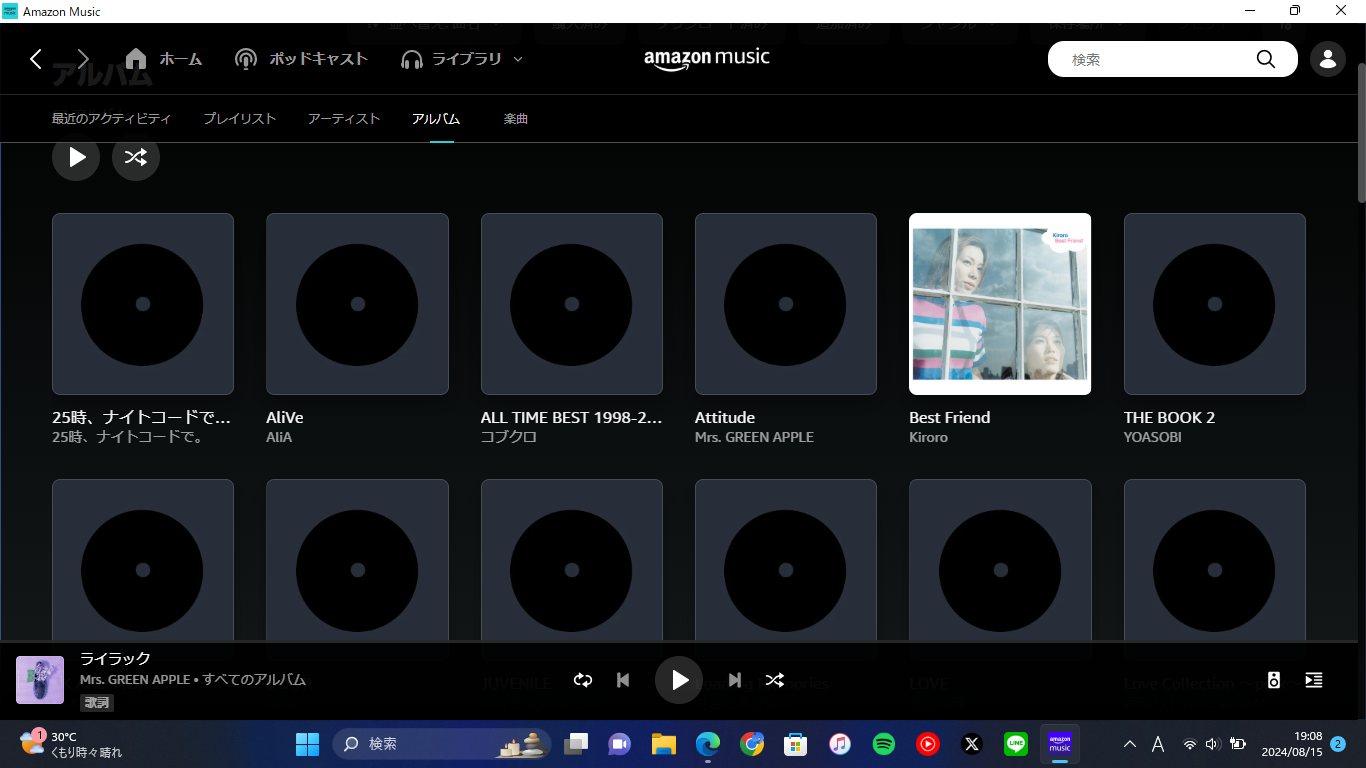The image size is (1366, 768).
Task: Switch to プレイリスト tab
Action: (x=239, y=118)
